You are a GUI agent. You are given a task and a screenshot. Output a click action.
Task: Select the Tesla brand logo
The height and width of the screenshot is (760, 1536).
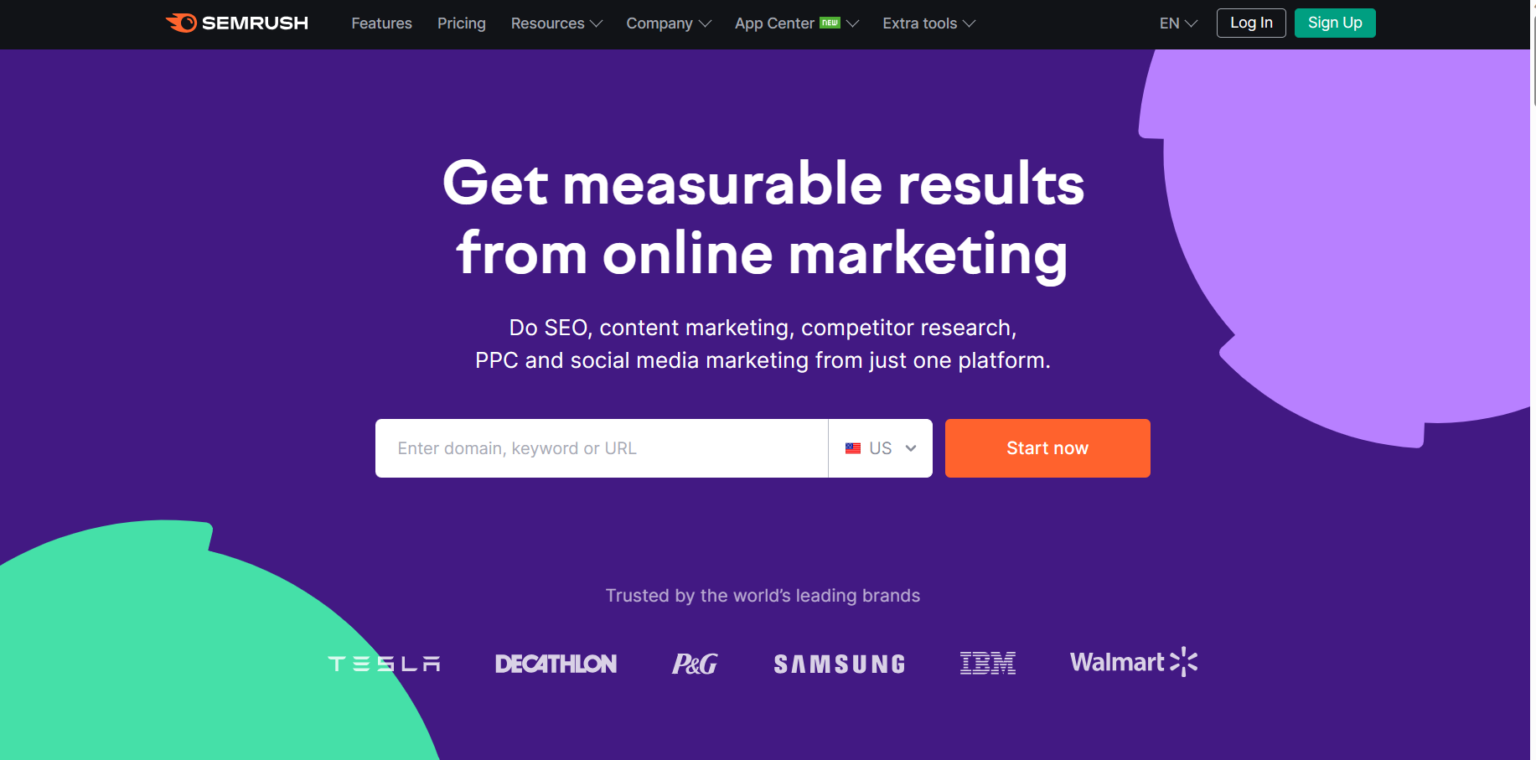point(383,662)
